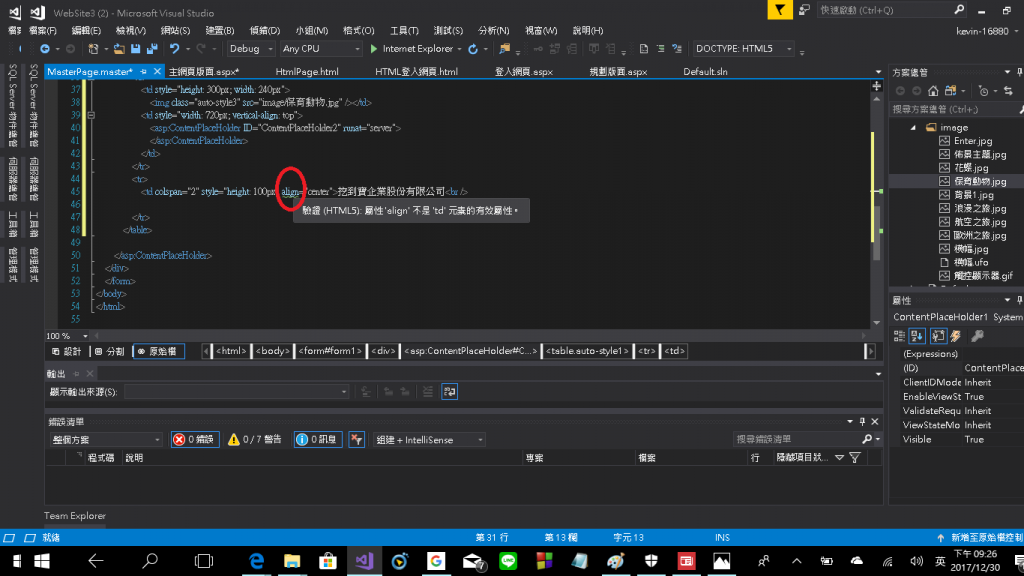1024x576 pixels.
Task: Select 保育動物.jpg in Solution Explorer
Action: 980,182
